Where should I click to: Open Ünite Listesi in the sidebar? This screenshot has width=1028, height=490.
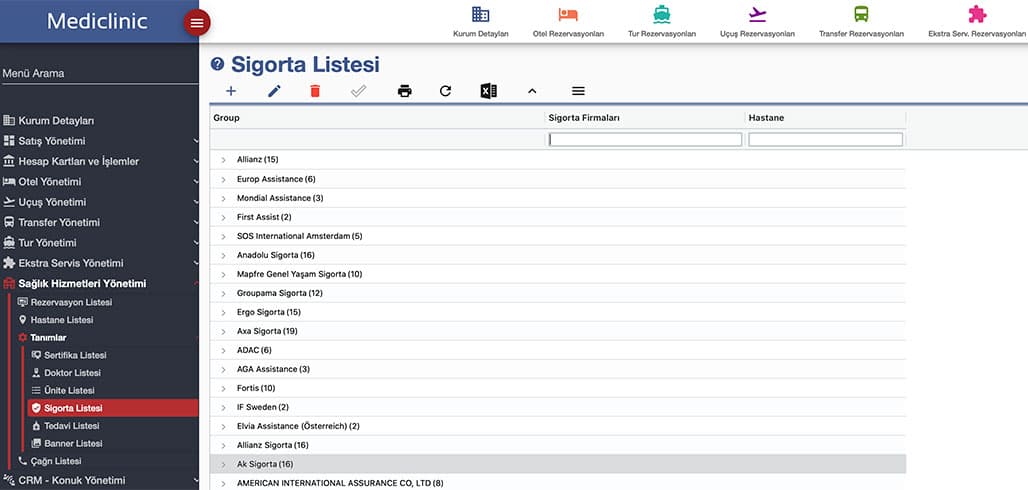[x=69, y=391]
